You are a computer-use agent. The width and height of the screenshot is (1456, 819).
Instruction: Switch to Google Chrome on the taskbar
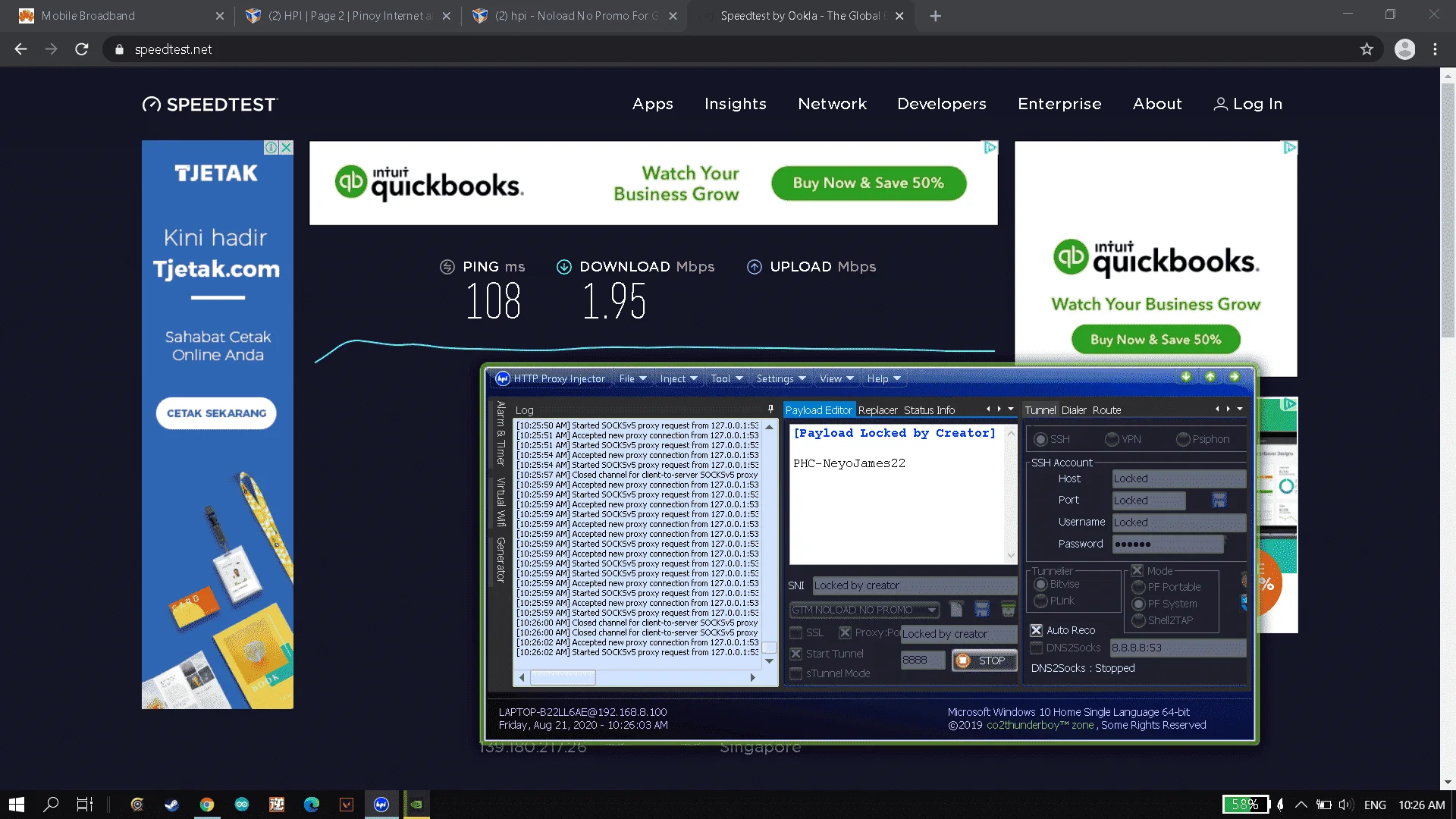point(207,805)
